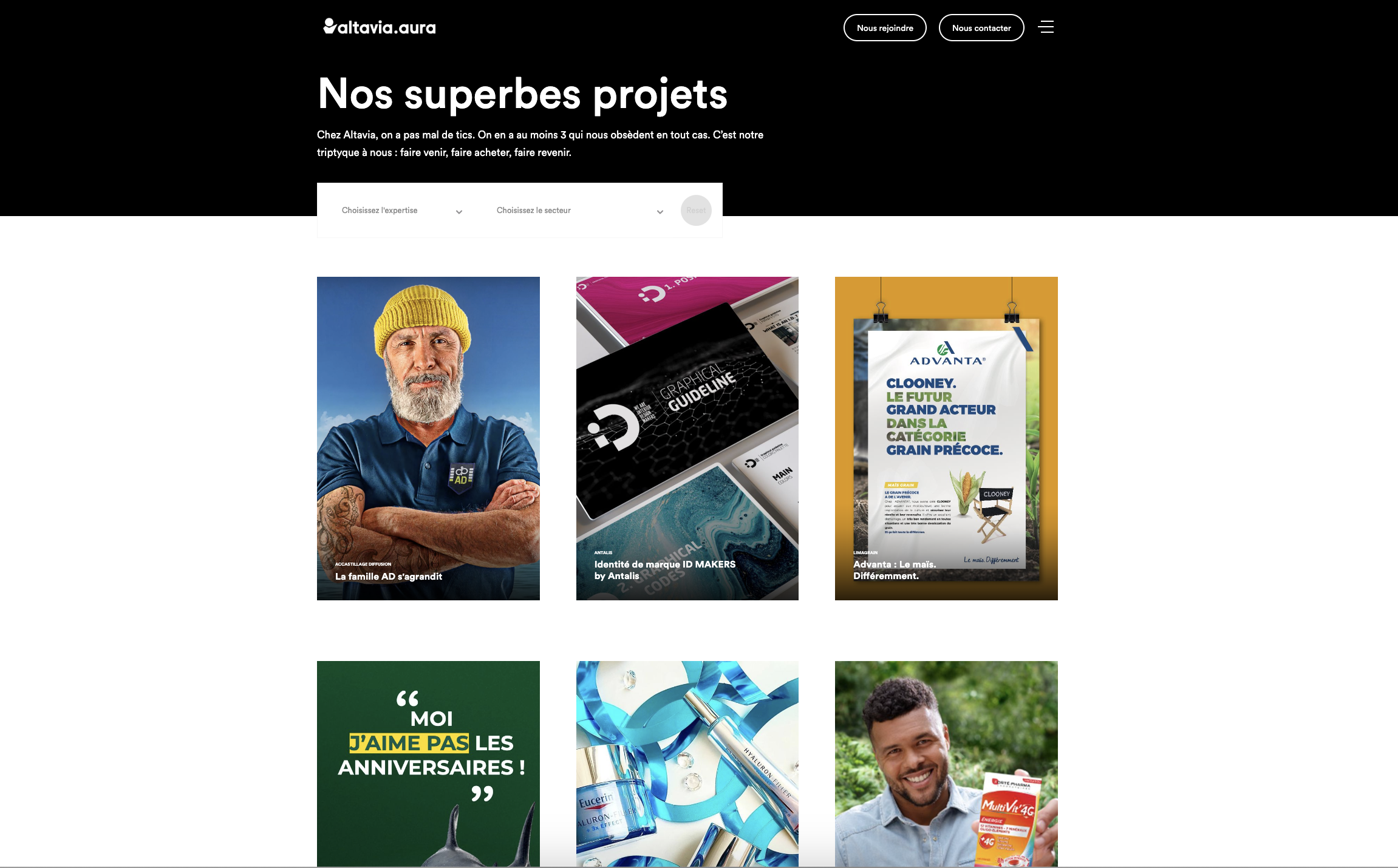This screenshot has height=868, width=1398.
Task: Open the J'aime pas les anniversaires project
Action: 428,764
